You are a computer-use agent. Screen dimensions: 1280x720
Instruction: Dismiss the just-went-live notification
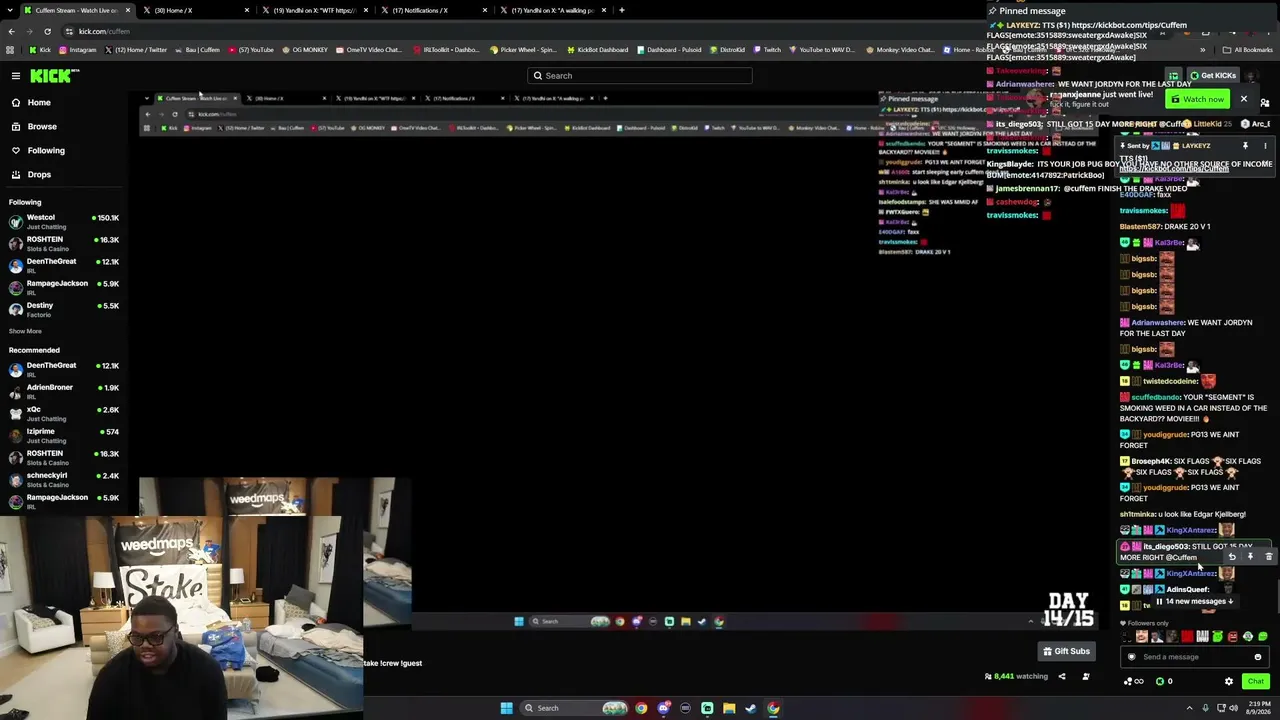pyautogui.click(x=1244, y=99)
